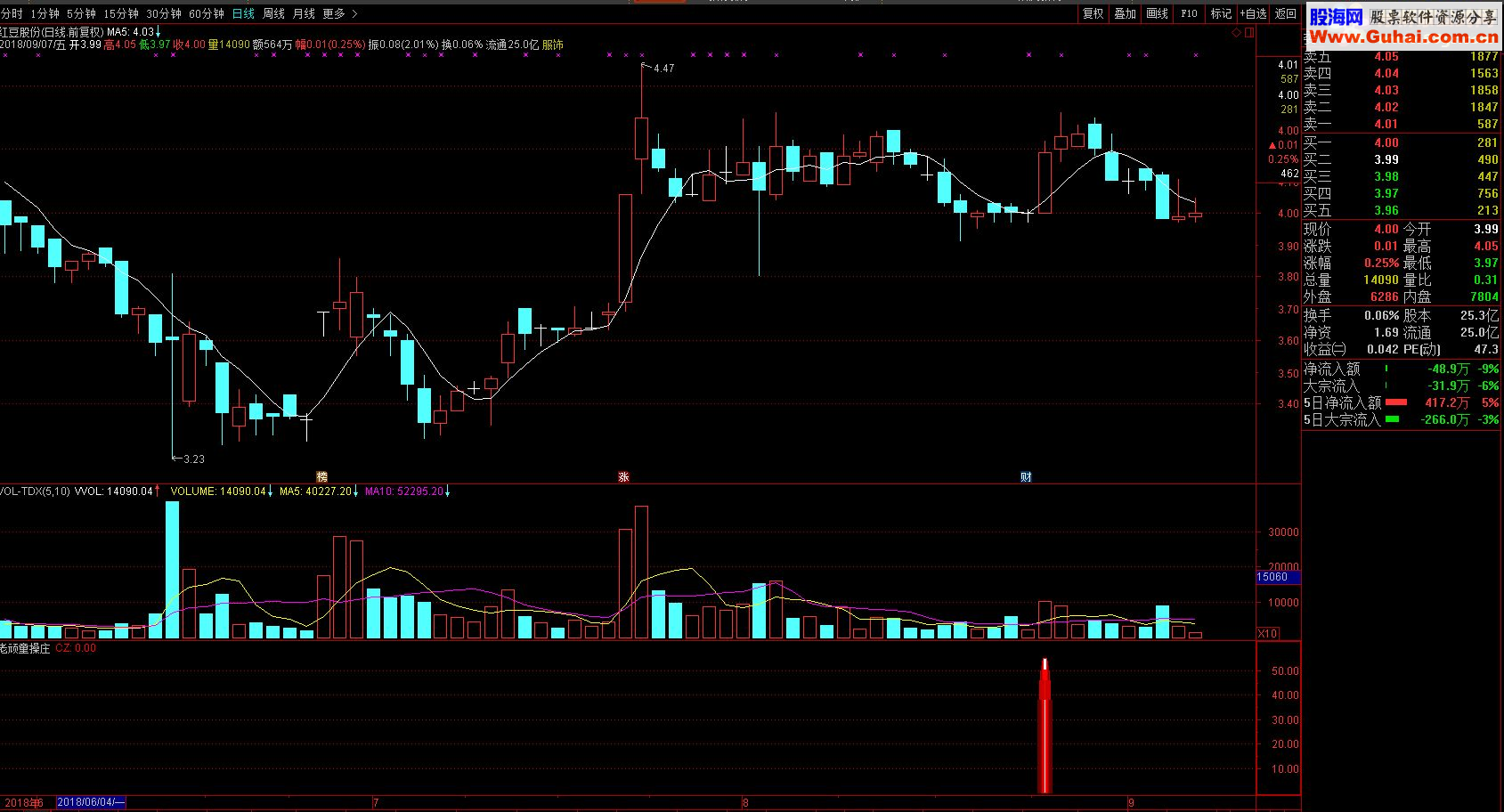
Task: Click the 15060 blue volume axis marker
Action: (1278, 577)
